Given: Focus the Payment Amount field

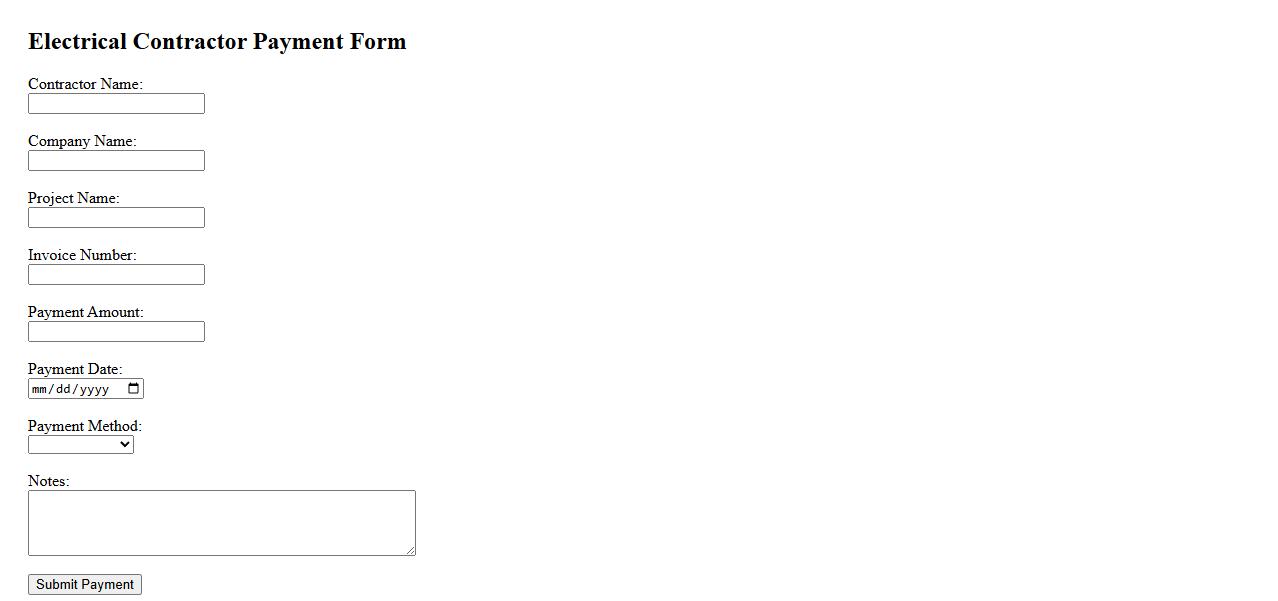Looking at the screenshot, I should pos(116,332).
